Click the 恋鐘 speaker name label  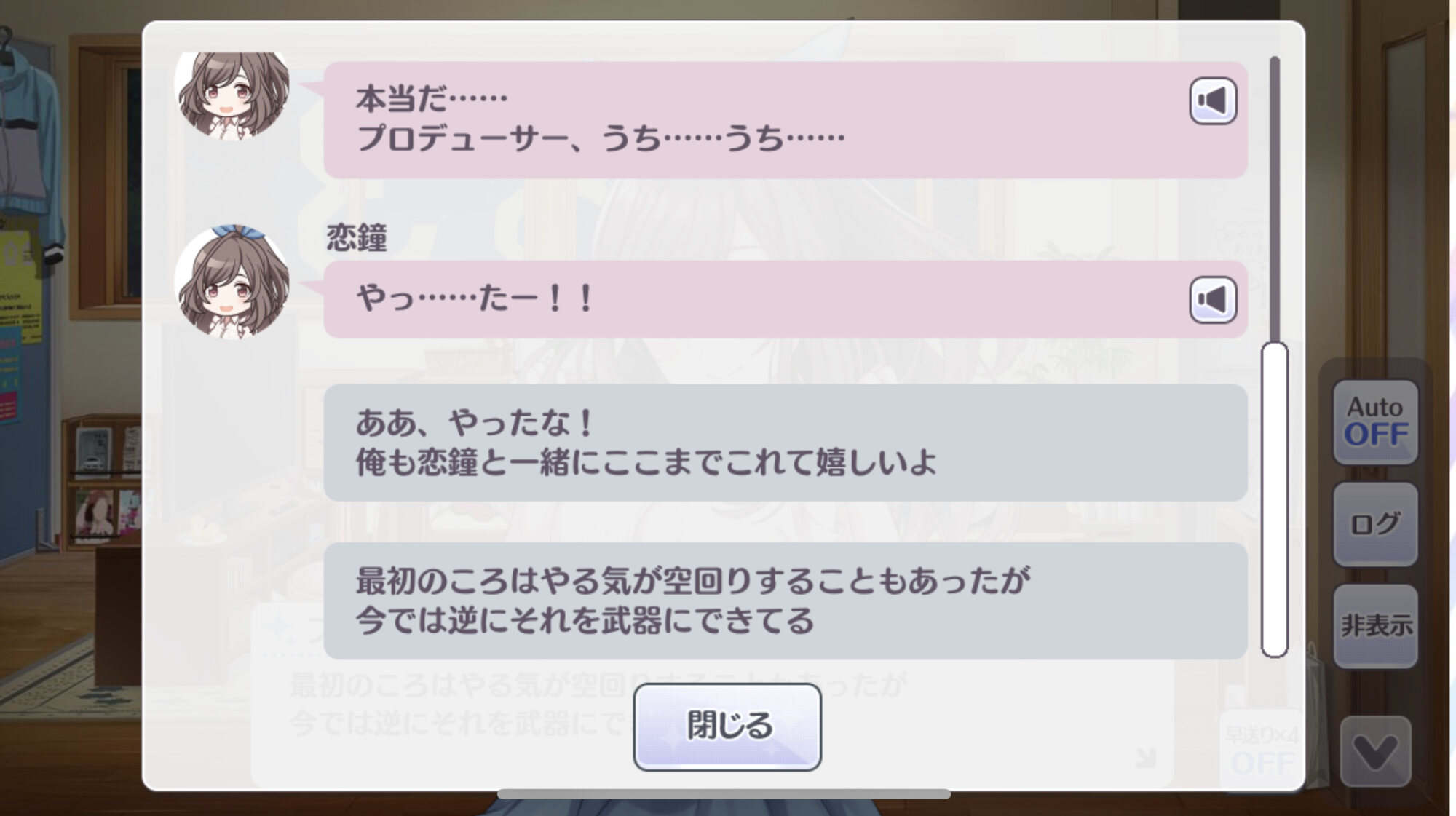[x=357, y=238]
